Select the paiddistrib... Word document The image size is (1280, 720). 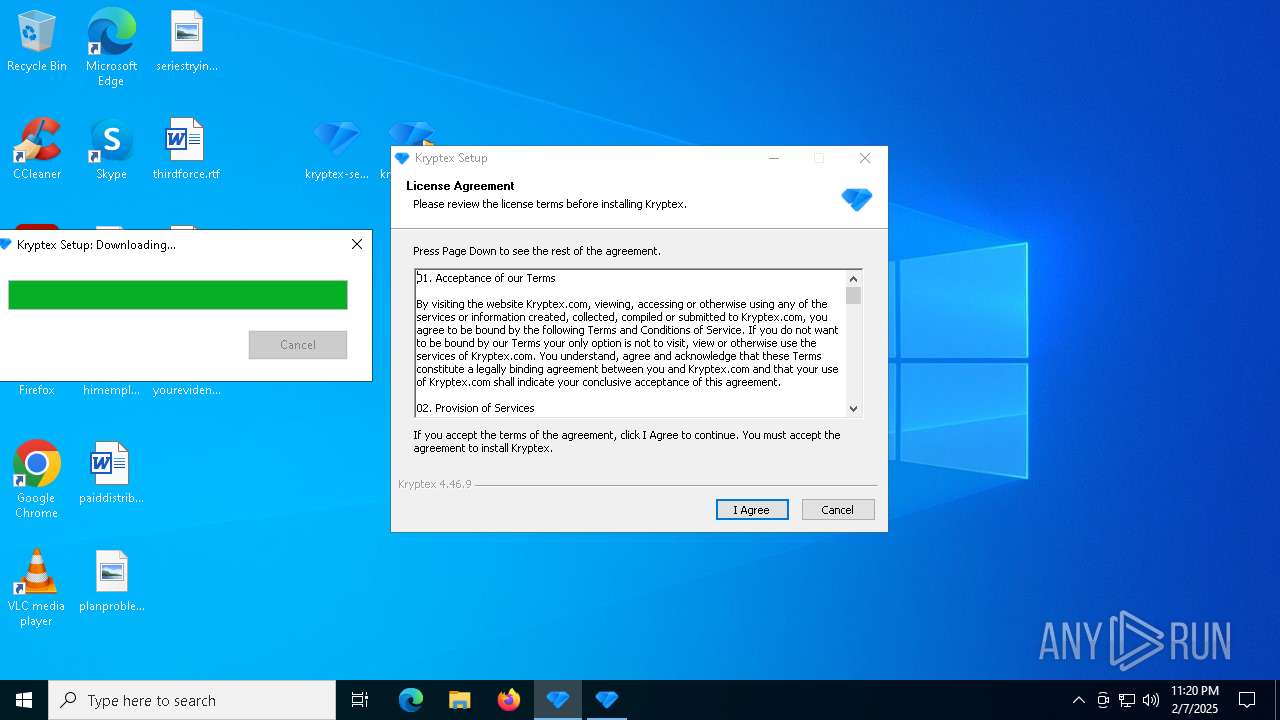pos(111,473)
